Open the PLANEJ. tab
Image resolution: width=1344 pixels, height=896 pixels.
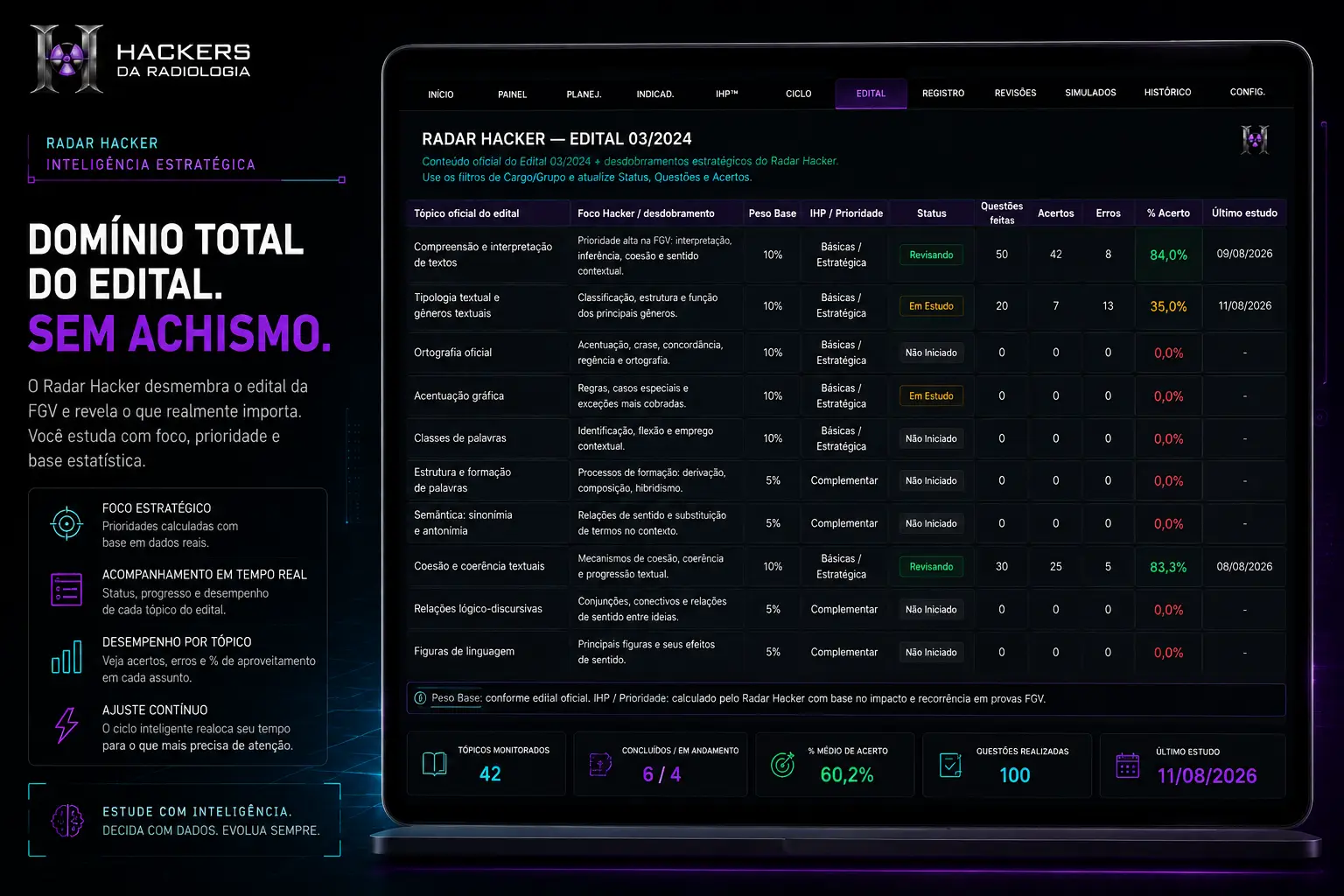coord(584,94)
